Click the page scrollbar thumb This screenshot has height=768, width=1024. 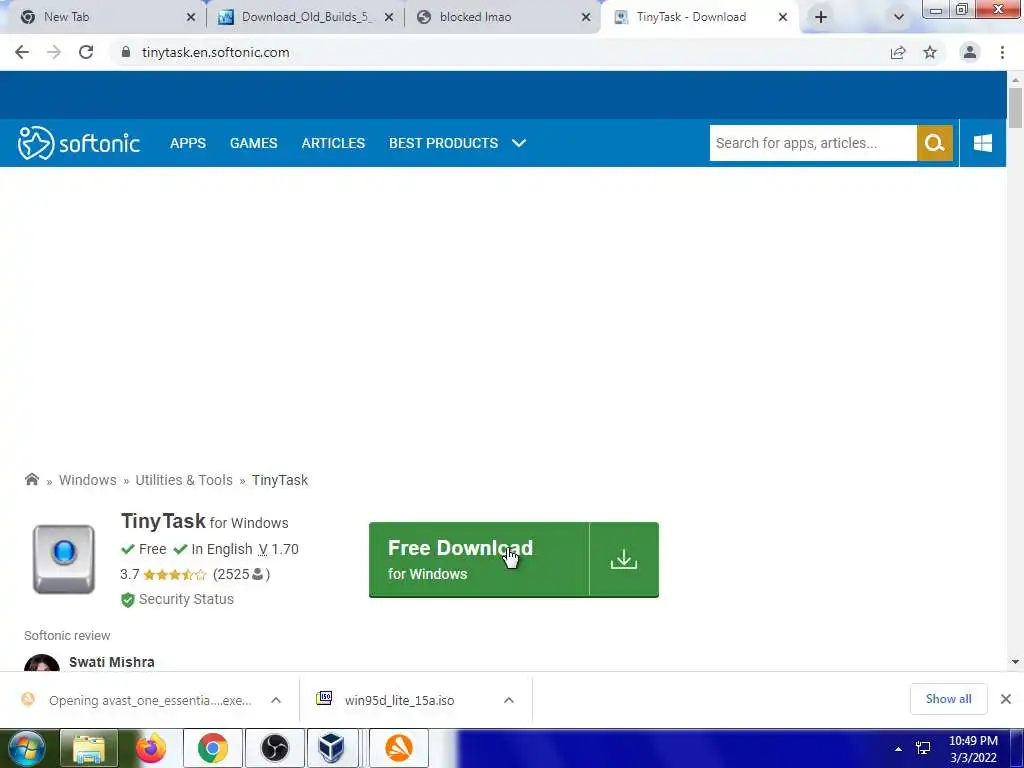tap(1015, 108)
